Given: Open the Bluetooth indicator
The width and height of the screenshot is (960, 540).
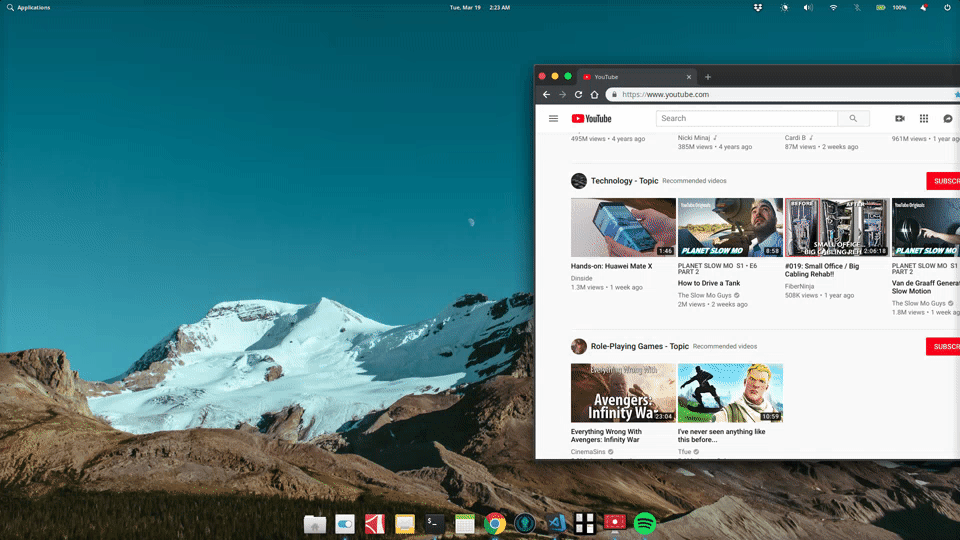Looking at the screenshot, I should pos(857,7).
